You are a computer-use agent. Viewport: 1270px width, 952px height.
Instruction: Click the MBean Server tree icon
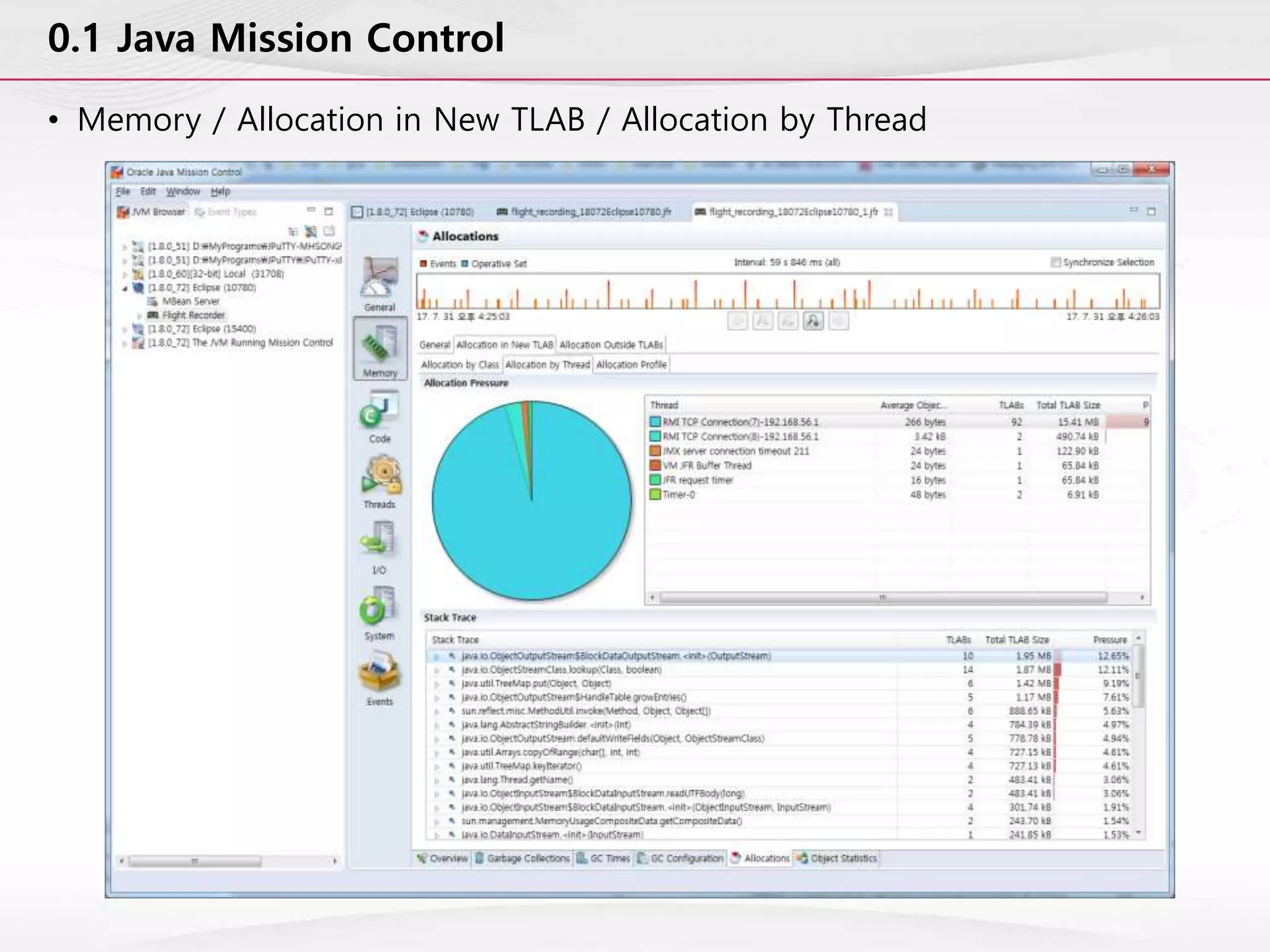(x=153, y=301)
